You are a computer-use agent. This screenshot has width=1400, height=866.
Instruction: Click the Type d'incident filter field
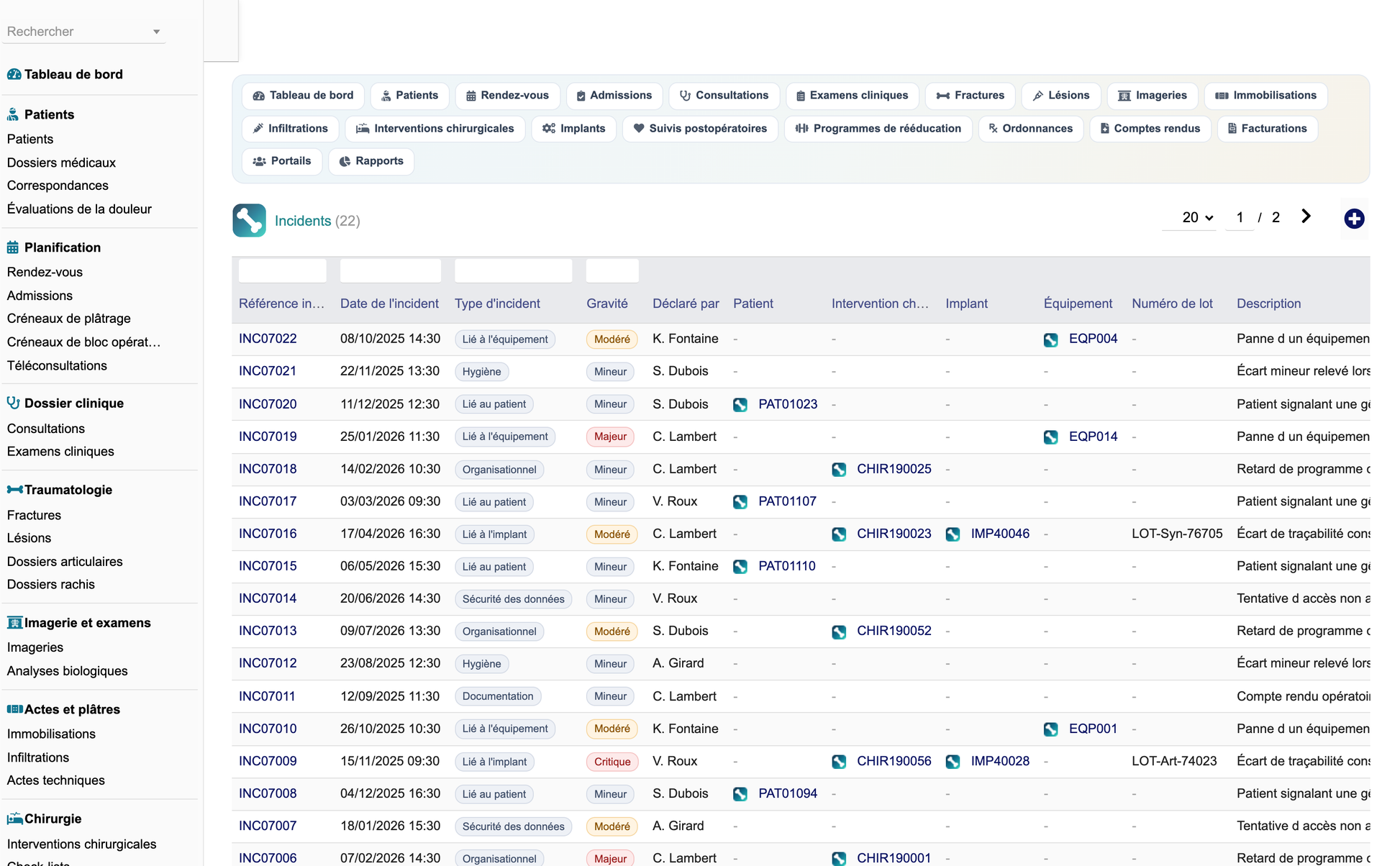(x=513, y=270)
